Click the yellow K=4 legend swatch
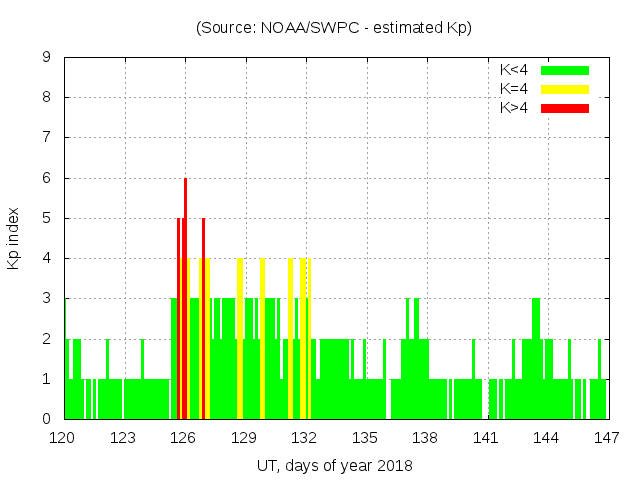Viewport: 640px width, 480px height. coord(565,89)
